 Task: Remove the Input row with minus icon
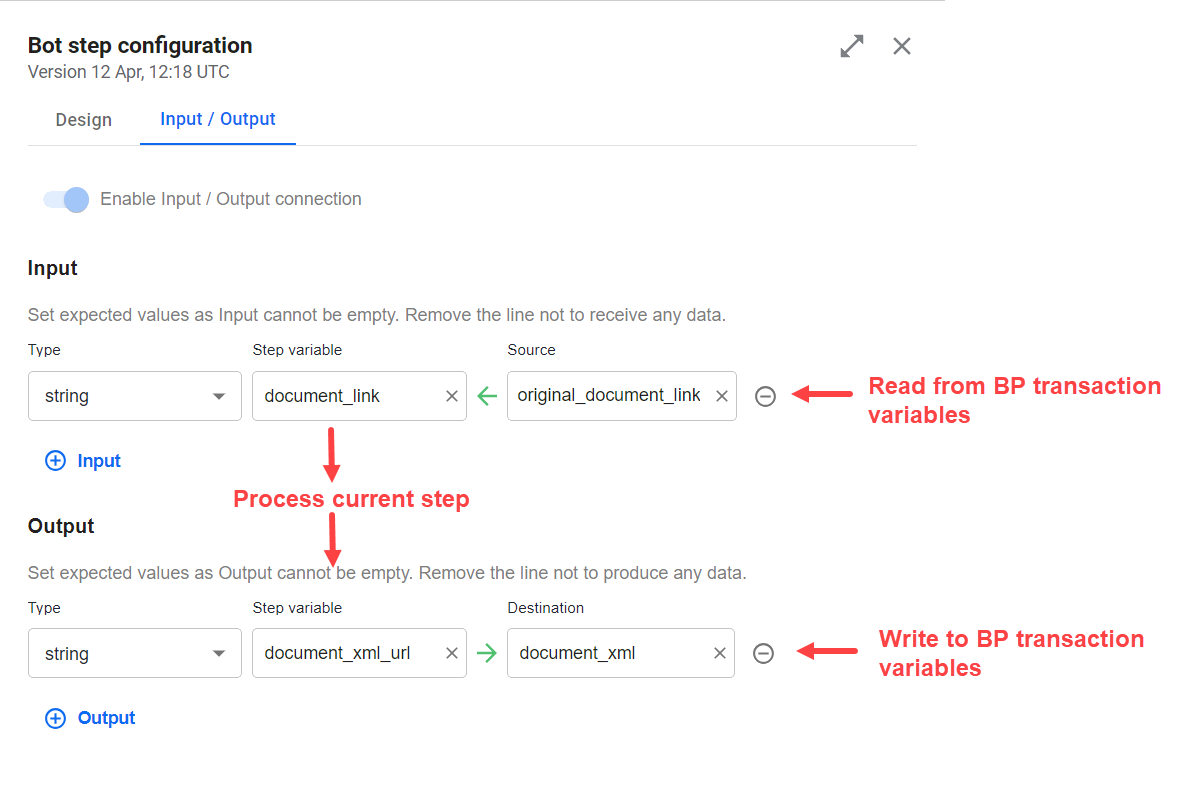pos(765,396)
